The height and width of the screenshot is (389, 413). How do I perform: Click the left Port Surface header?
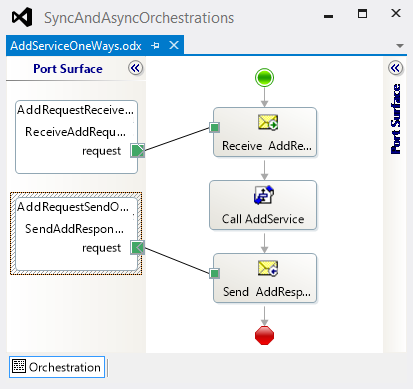tap(68, 69)
